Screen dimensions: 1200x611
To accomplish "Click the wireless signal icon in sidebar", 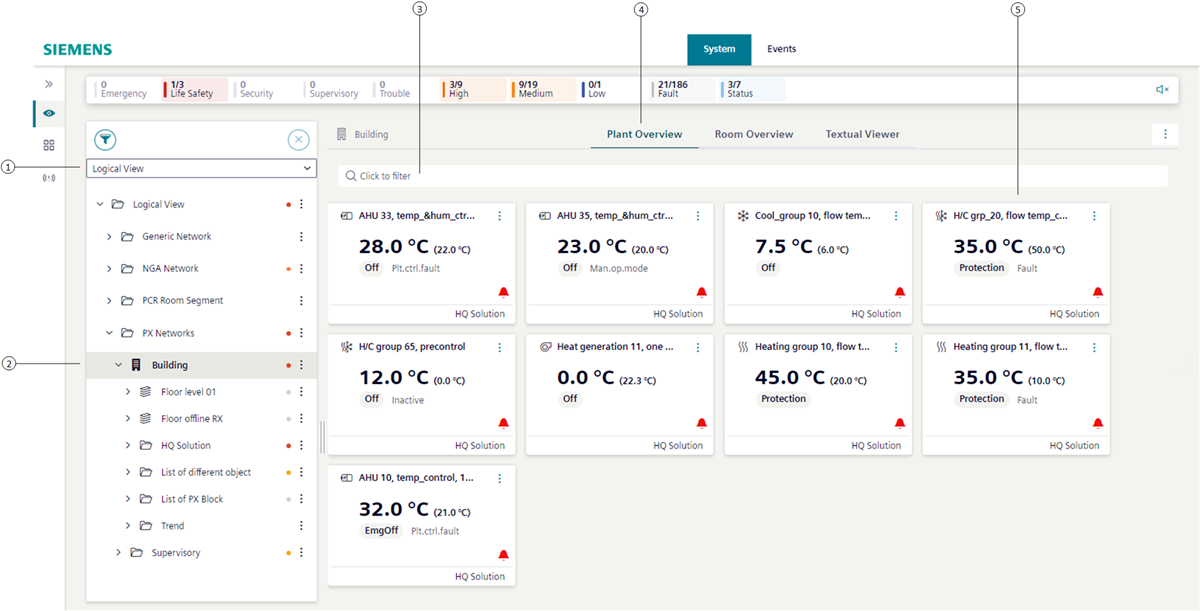I will [x=48, y=178].
